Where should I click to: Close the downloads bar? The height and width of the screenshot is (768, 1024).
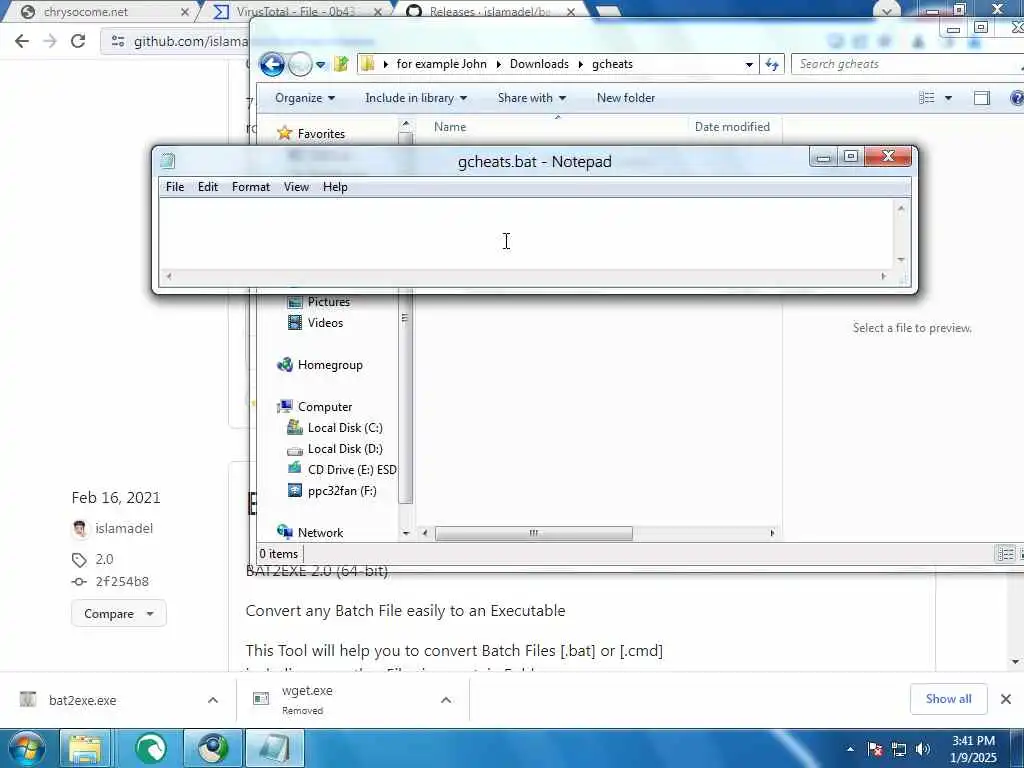coord(1006,699)
